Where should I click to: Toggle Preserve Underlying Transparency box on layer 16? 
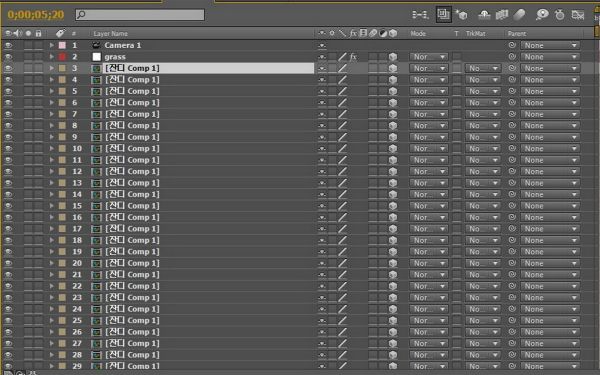[457, 217]
